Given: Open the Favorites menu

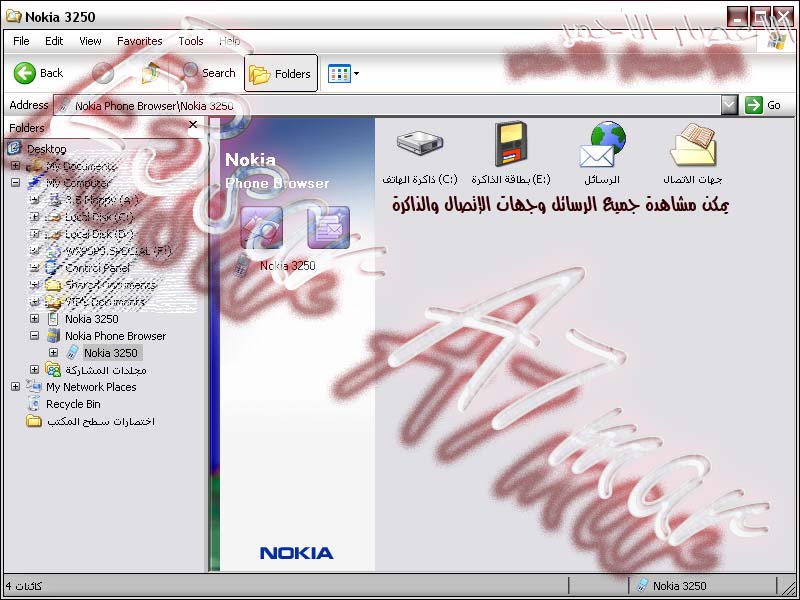Looking at the screenshot, I should pyautogui.click(x=140, y=41).
